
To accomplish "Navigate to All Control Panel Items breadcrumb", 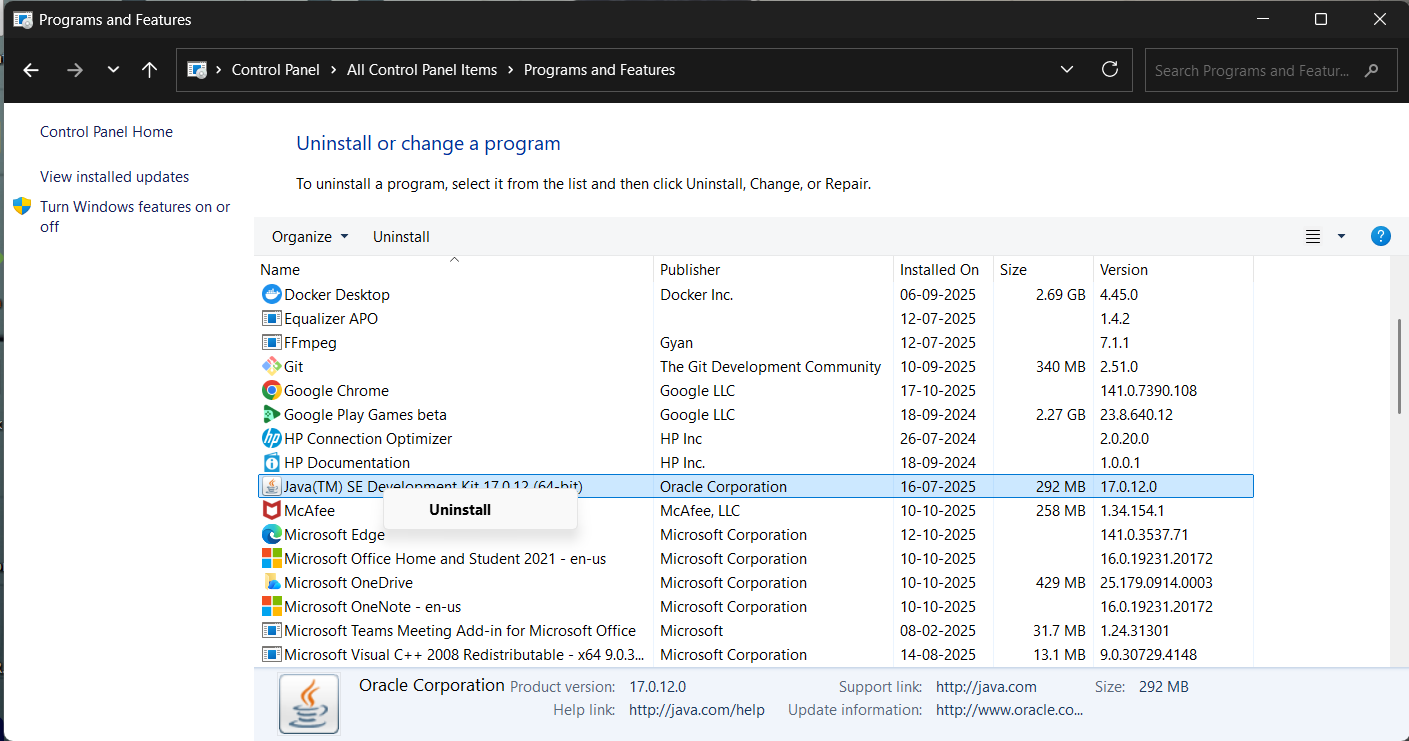I will coord(422,69).
